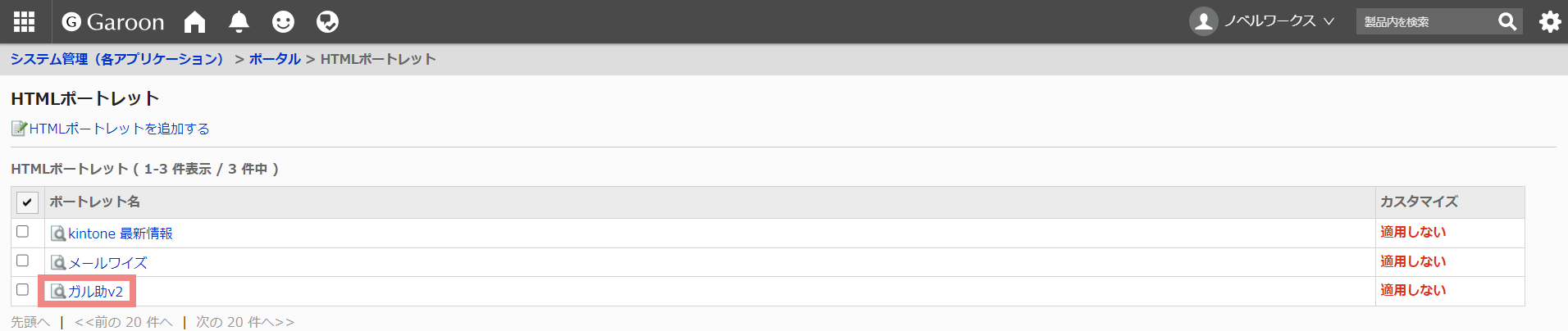The image size is (1568, 331).
Task: Open the application grid menu icon
Action: click(25, 21)
